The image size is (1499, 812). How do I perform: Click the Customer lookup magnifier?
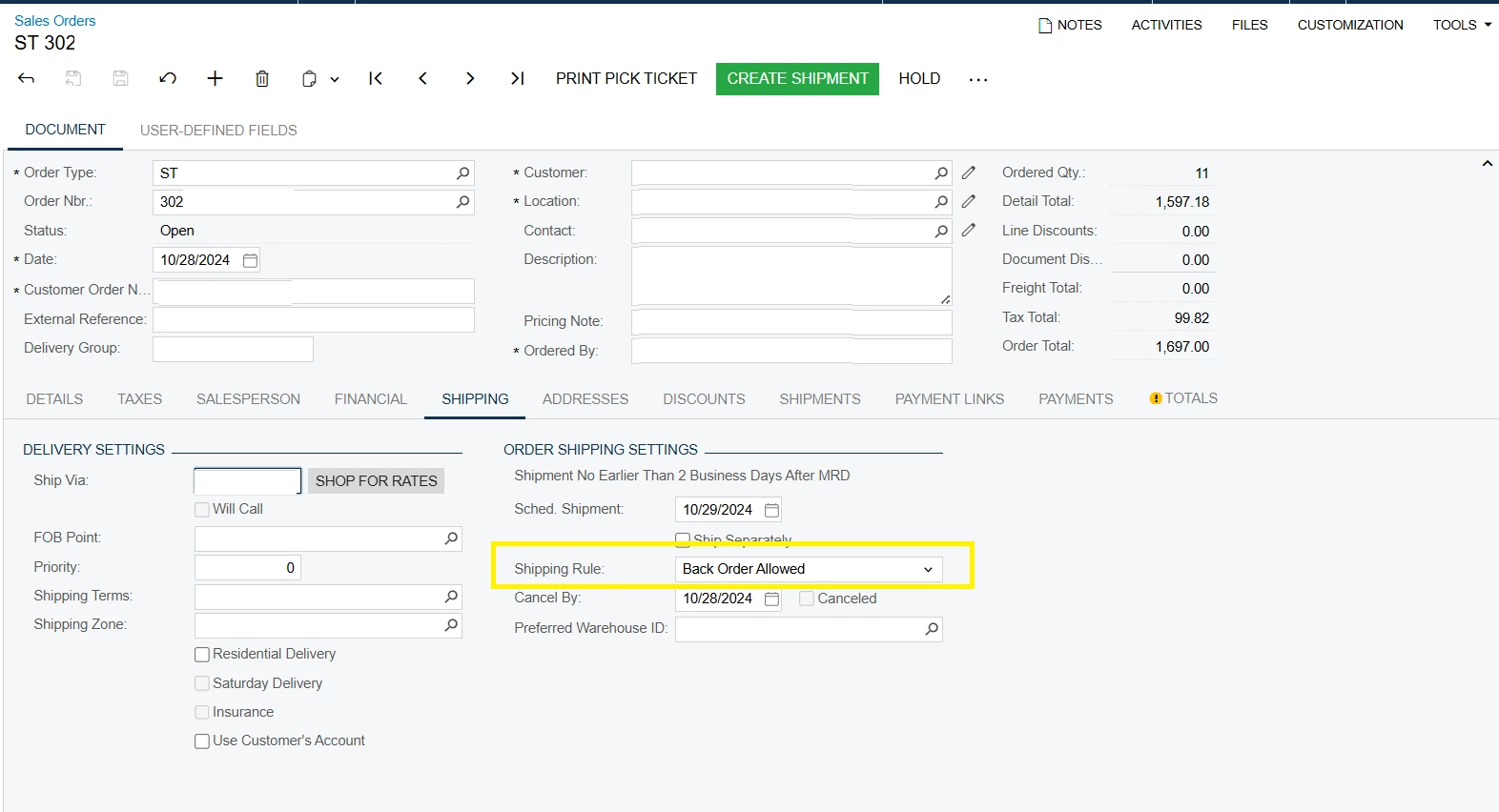click(941, 173)
